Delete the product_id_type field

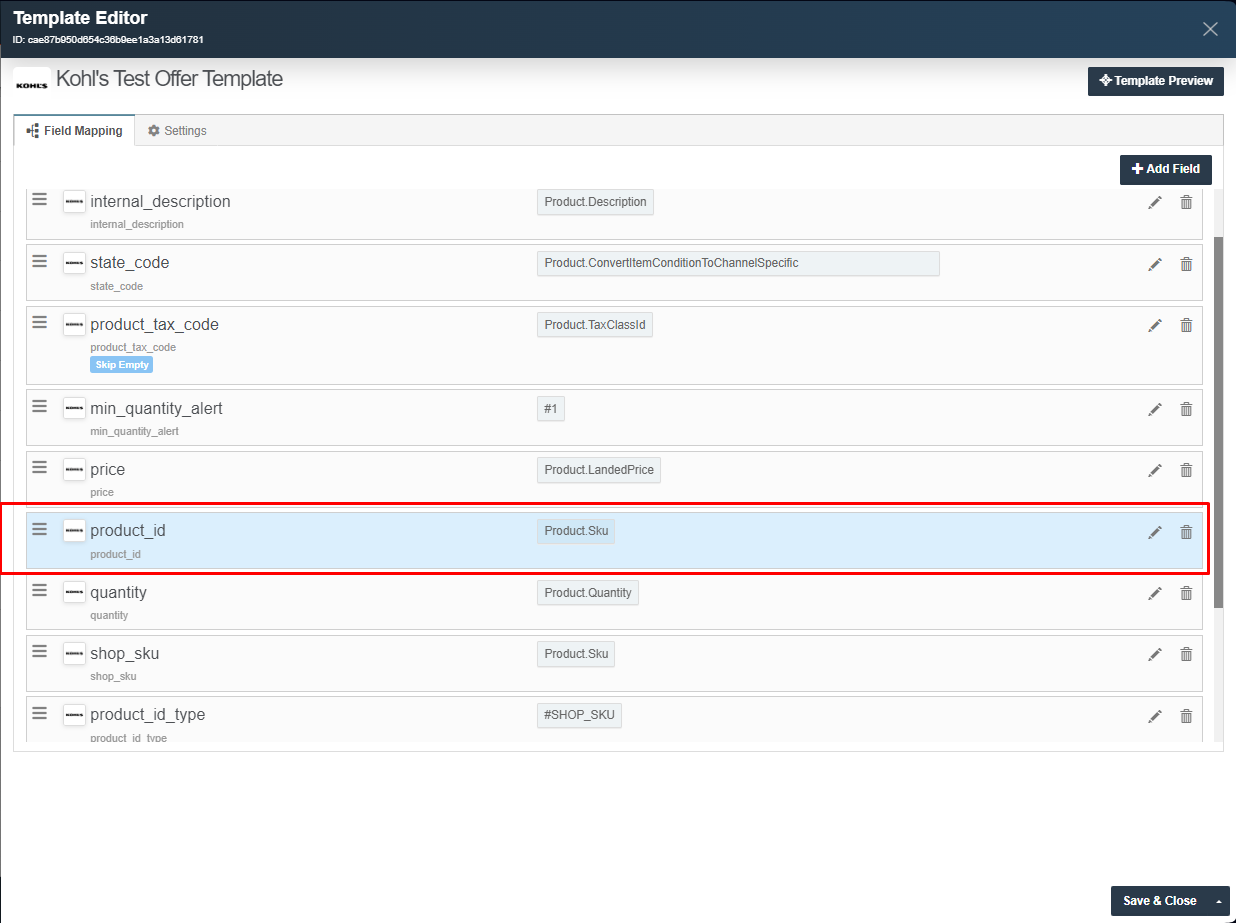pyautogui.click(x=1186, y=715)
